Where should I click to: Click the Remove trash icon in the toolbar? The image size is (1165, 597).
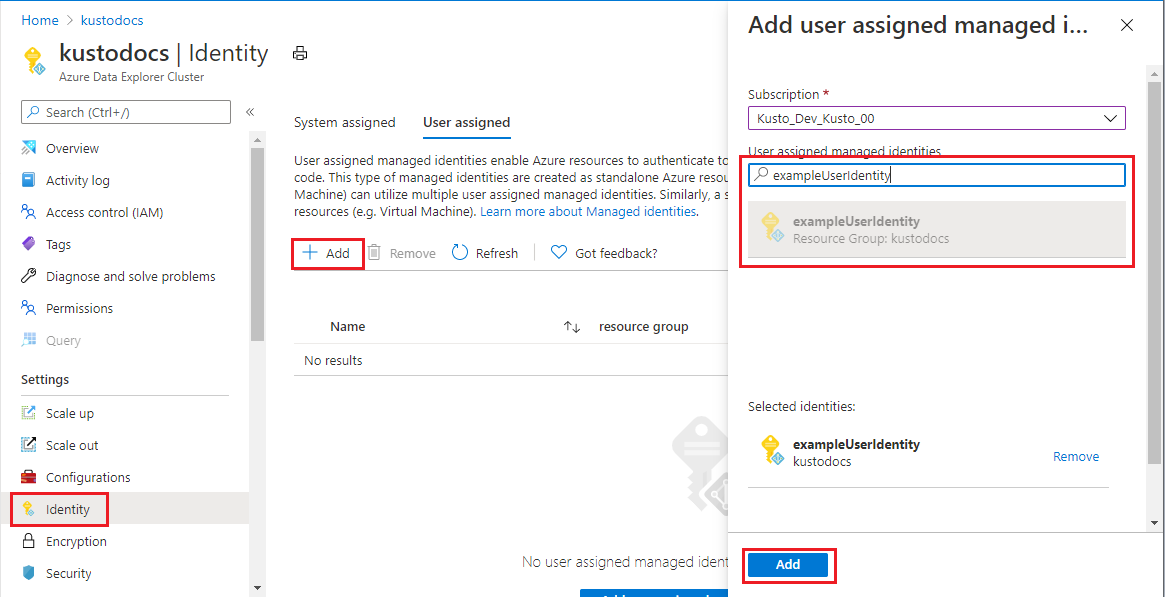tap(372, 252)
